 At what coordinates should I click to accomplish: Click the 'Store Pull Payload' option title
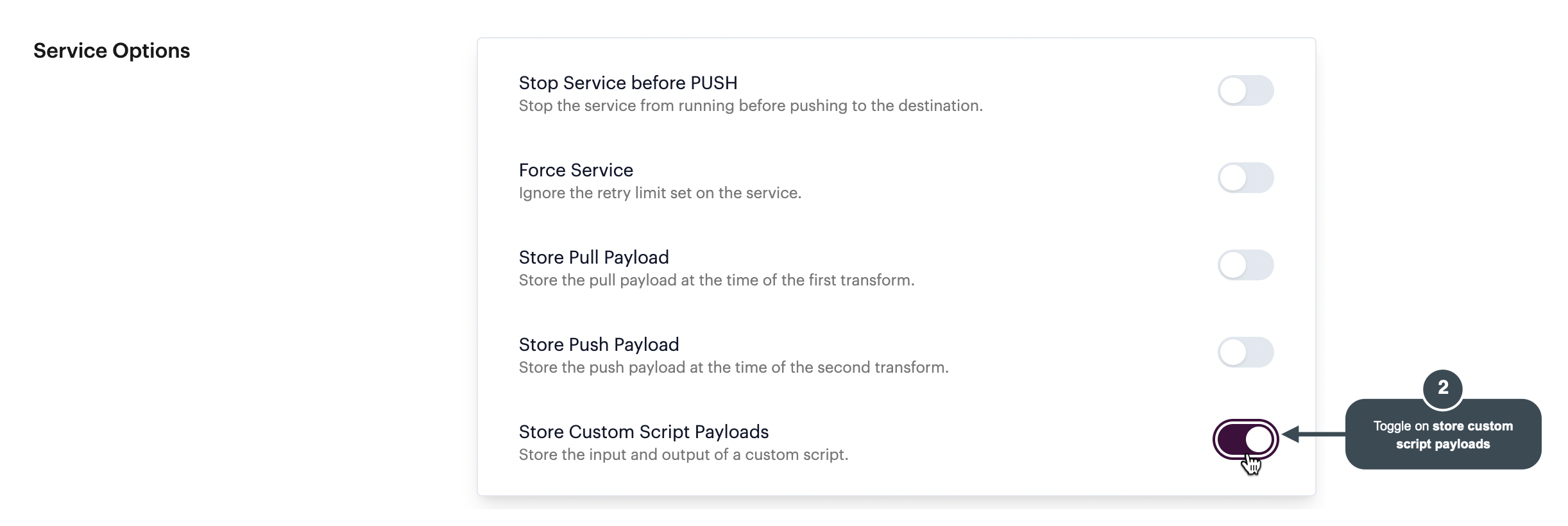coord(593,257)
